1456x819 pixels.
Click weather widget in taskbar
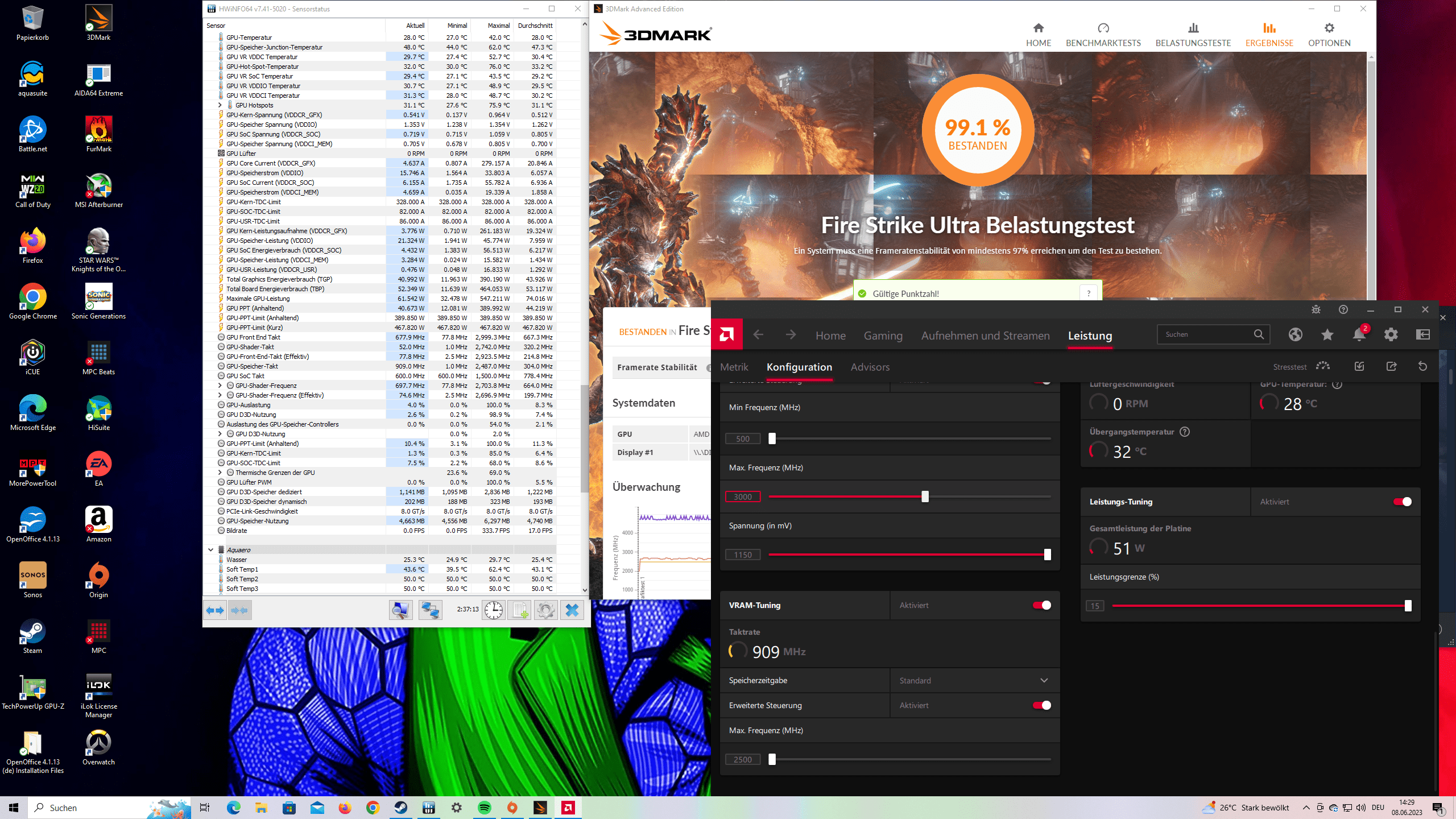(x=1246, y=808)
